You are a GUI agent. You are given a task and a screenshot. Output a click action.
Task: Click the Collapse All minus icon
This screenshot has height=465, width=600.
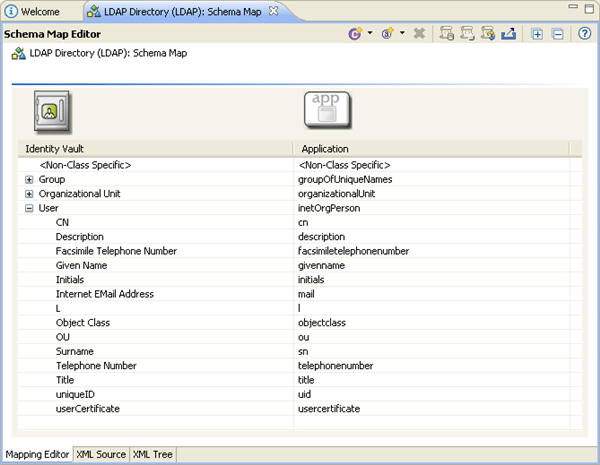[558, 34]
